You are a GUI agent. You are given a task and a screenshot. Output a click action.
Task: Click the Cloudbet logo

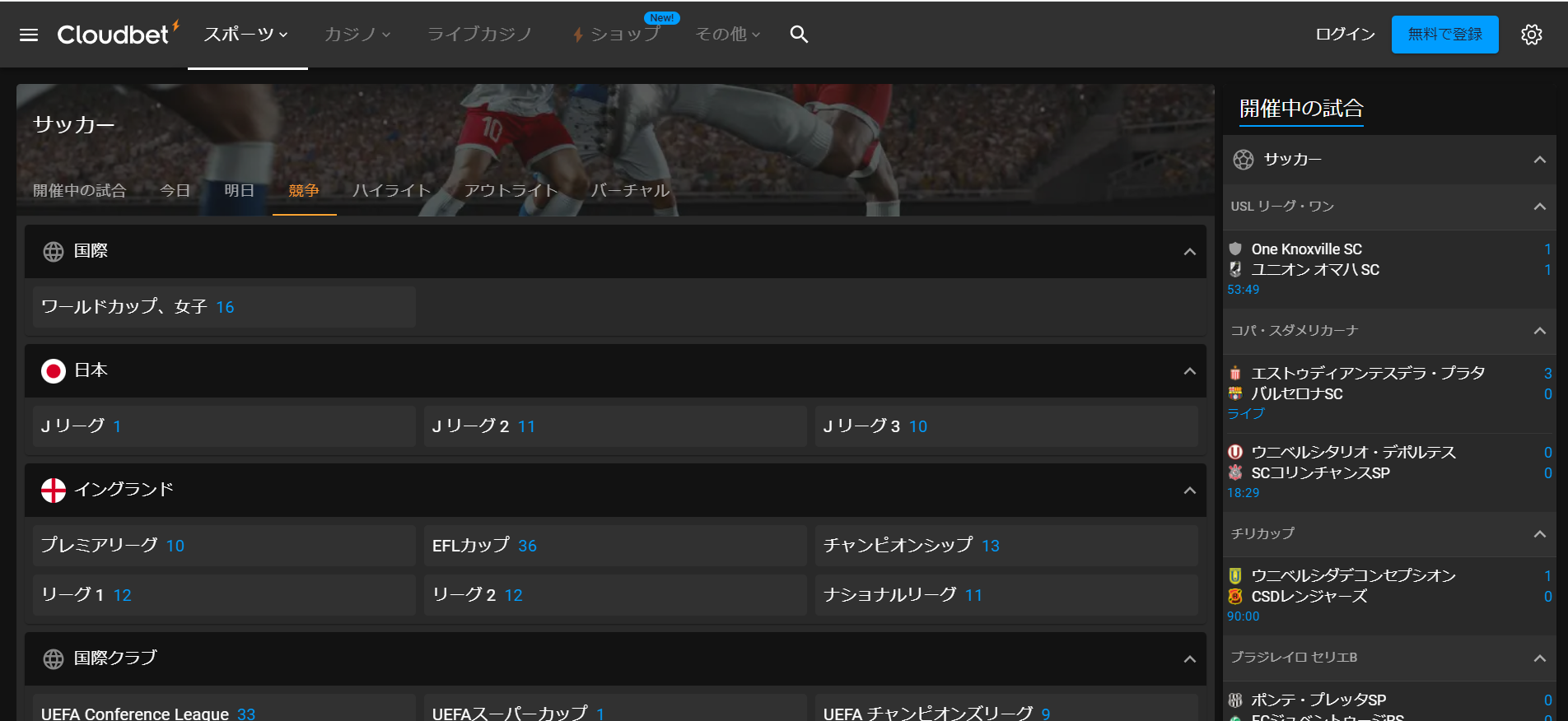tap(118, 34)
